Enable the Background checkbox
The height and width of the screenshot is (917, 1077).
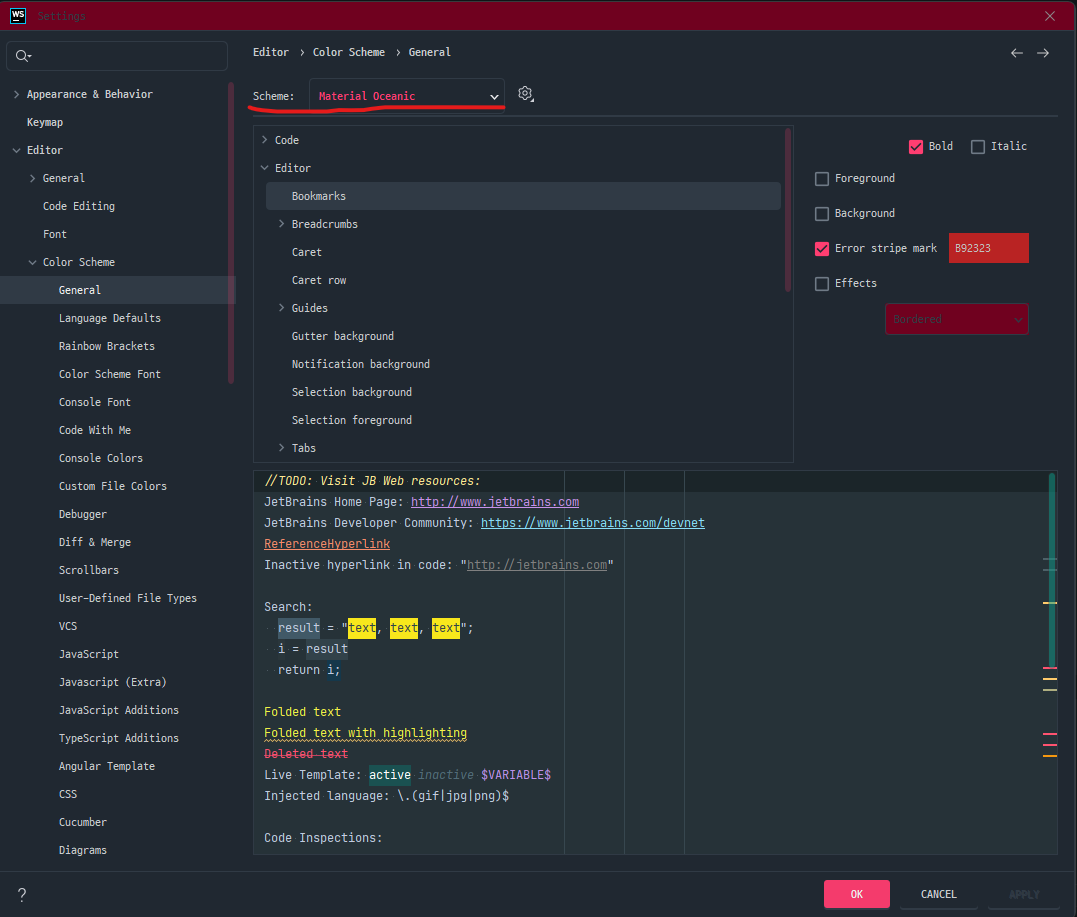click(x=821, y=214)
